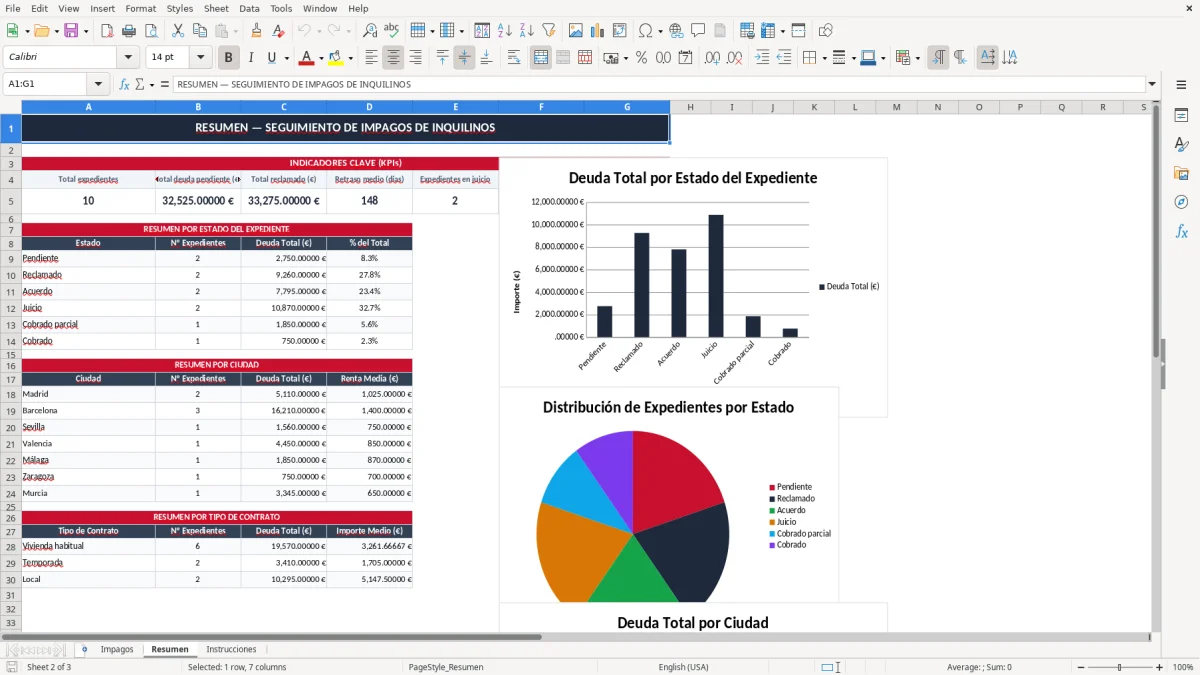
Task: Open the Find & Replace icon
Action: [x=370, y=31]
